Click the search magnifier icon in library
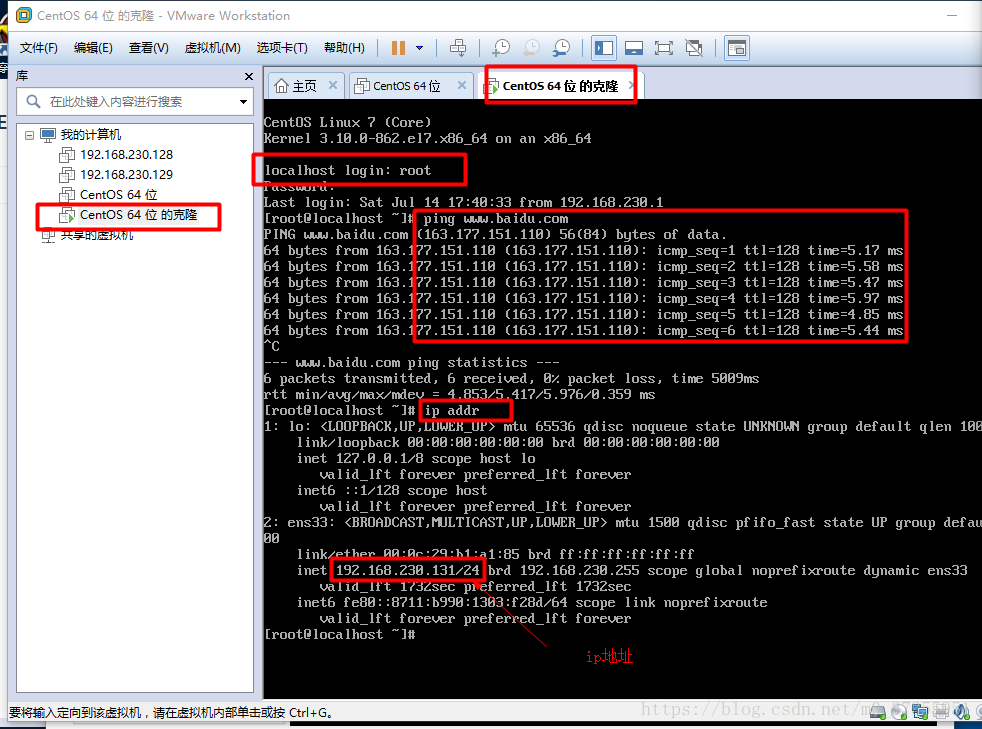This screenshot has width=982, height=729. coord(33,101)
